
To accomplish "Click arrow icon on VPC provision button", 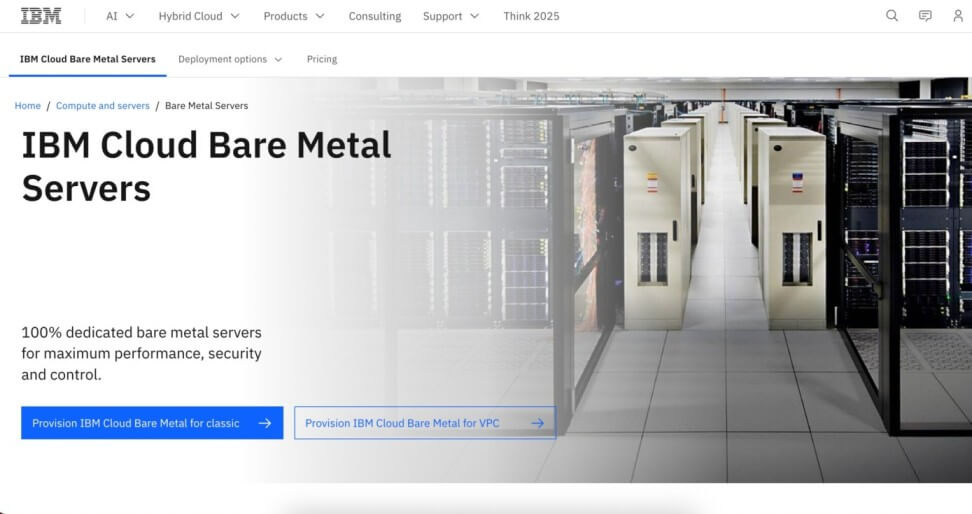I will [x=537, y=423].
